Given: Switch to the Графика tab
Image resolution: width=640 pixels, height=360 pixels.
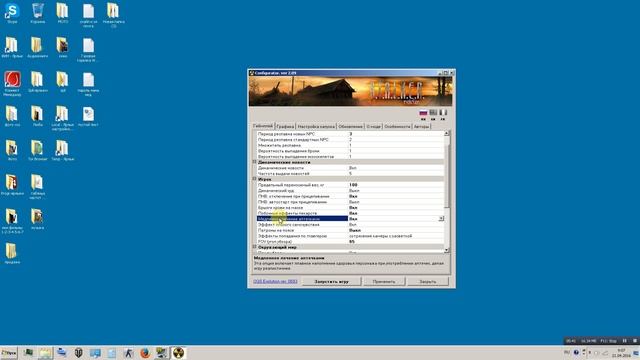Looking at the screenshot, I should [x=285, y=127].
